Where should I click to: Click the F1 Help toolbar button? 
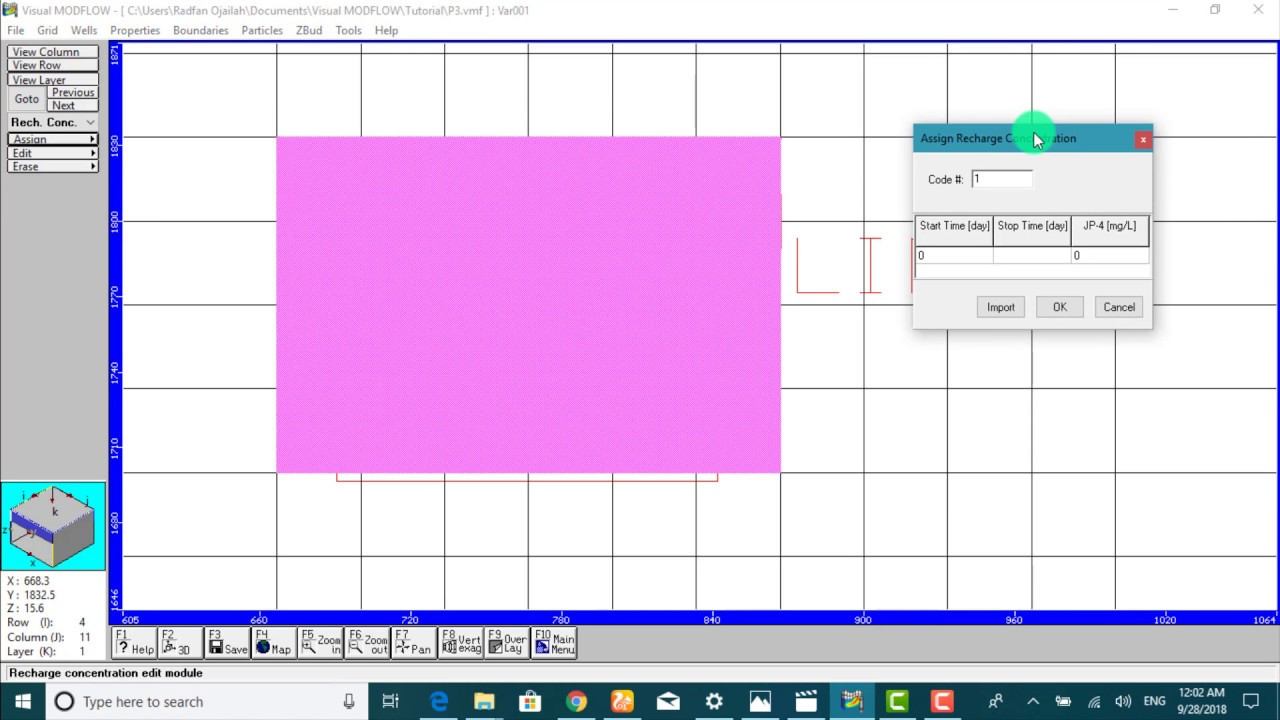(x=134, y=643)
